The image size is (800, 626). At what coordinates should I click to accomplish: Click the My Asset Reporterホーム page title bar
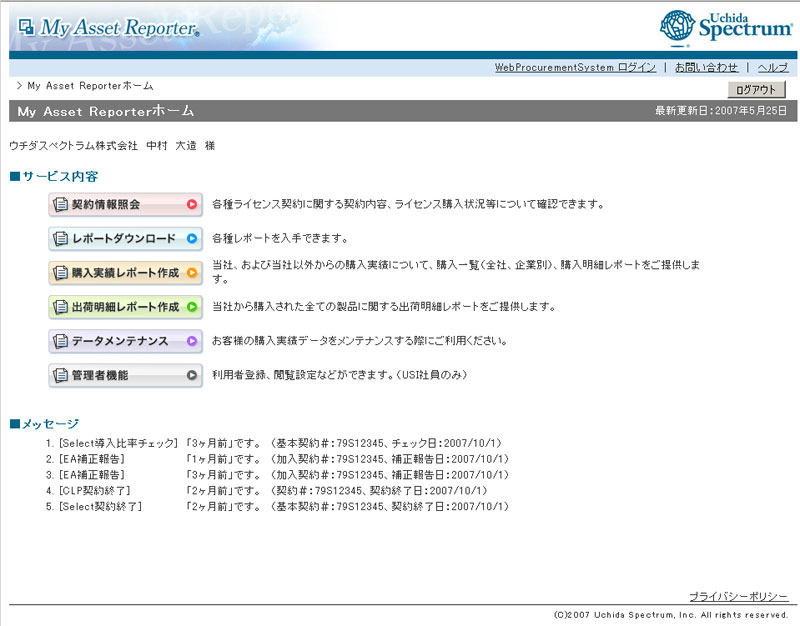point(403,111)
